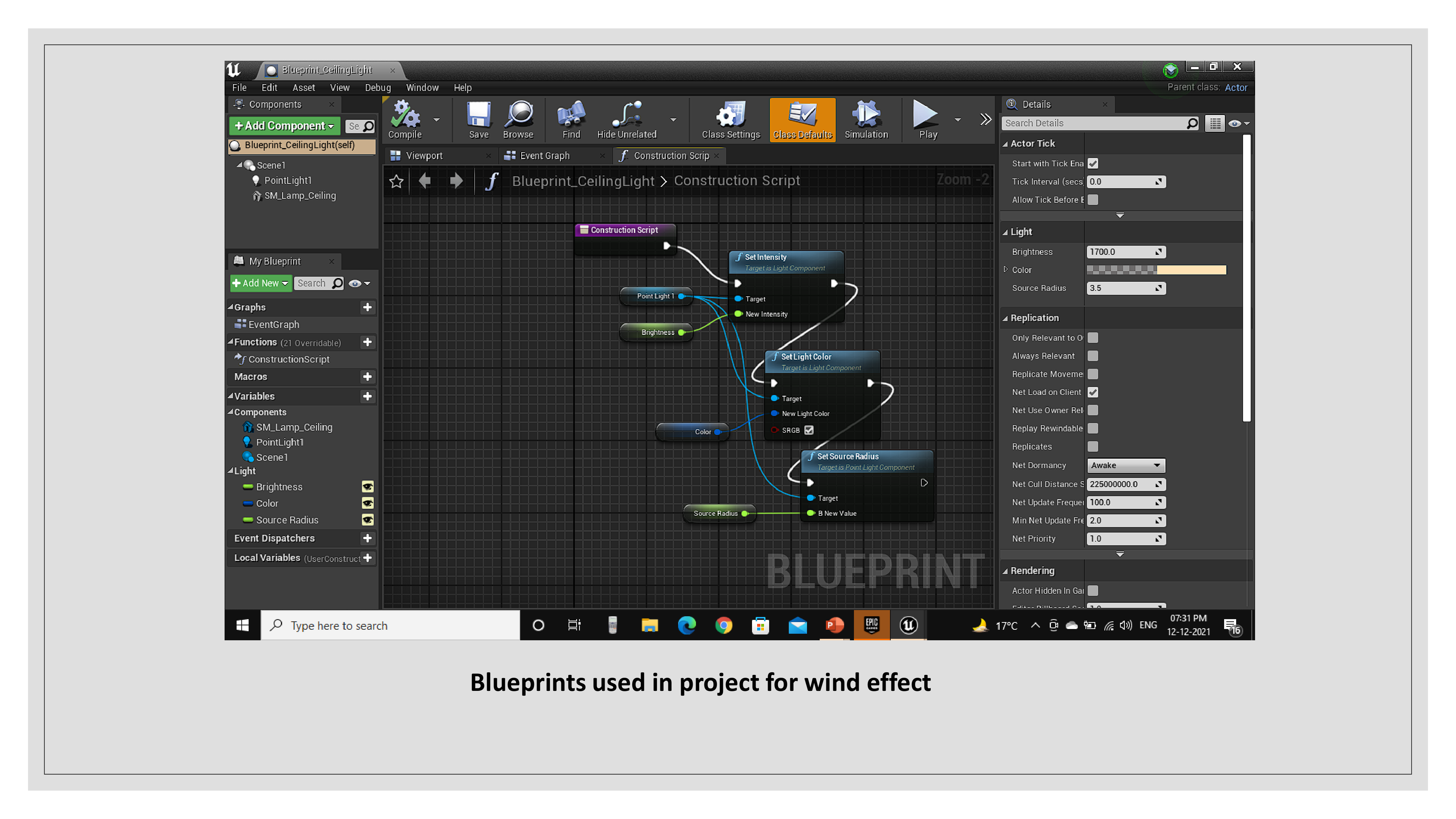Open Unreal Engine from Windows taskbar
The height and width of the screenshot is (819, 1456).
coord(908,625)
